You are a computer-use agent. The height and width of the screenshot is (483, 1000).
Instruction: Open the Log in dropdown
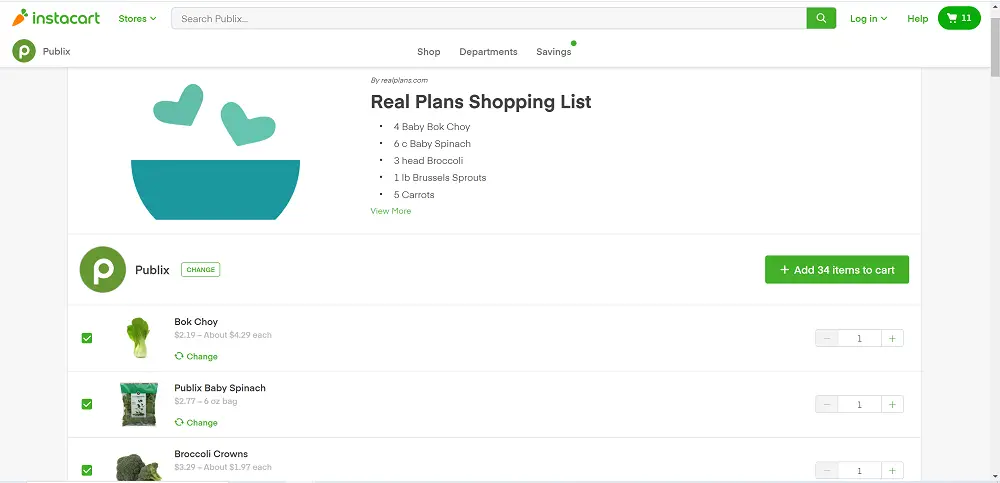click(x=869, y=19)
